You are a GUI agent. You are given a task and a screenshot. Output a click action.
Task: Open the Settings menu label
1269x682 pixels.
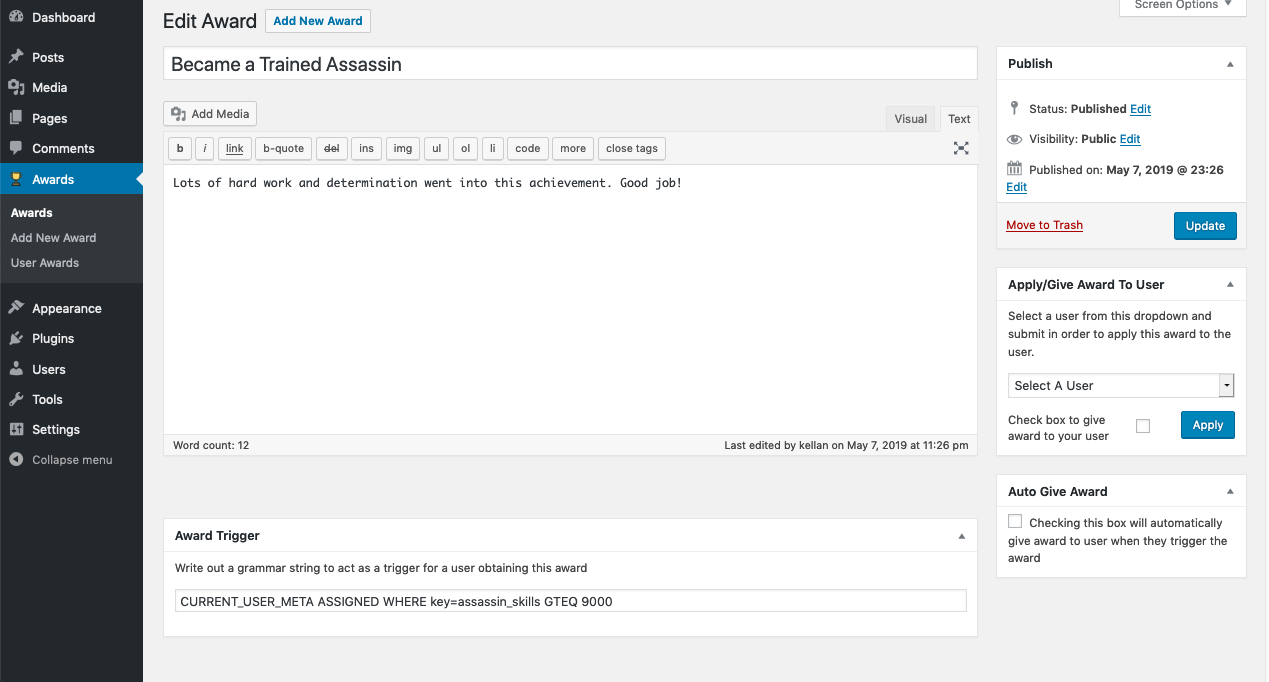tap(56, 429)
